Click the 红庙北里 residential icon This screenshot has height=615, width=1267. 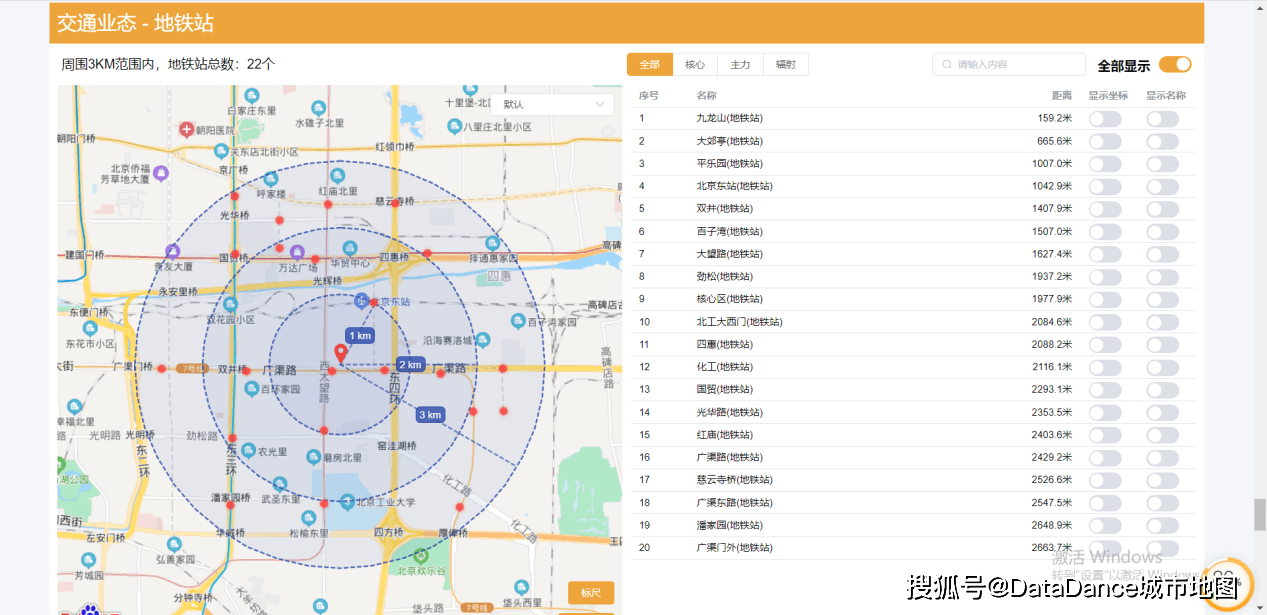coord(336,175)
